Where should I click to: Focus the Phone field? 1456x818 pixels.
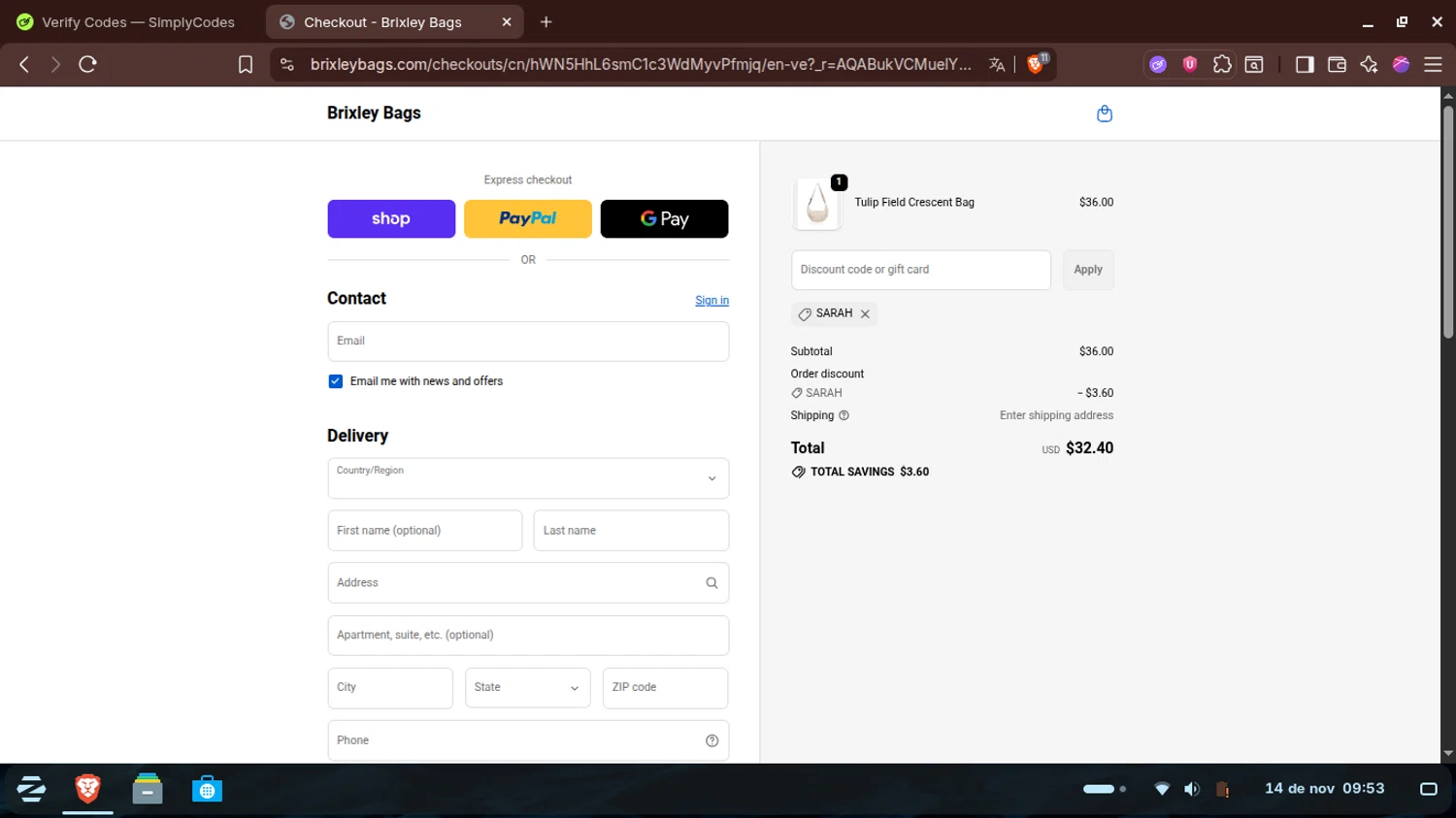528,740
